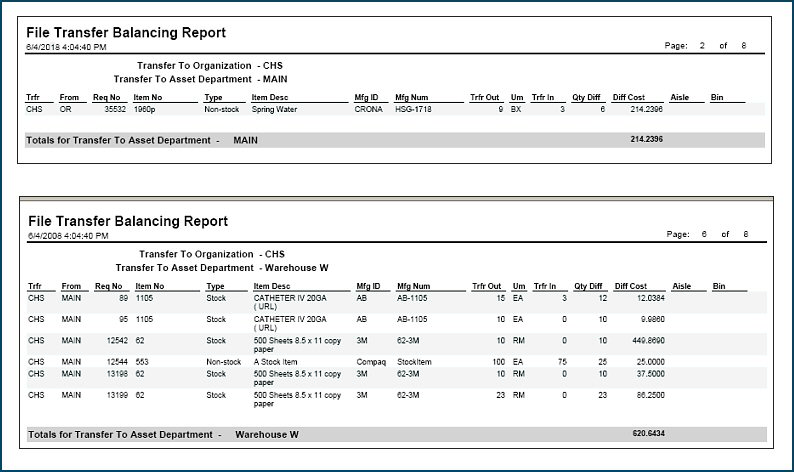The image size is (794, 472).
Task: Select the Spring Water item description
Action: pyautogui.click(x=274, y=109)
